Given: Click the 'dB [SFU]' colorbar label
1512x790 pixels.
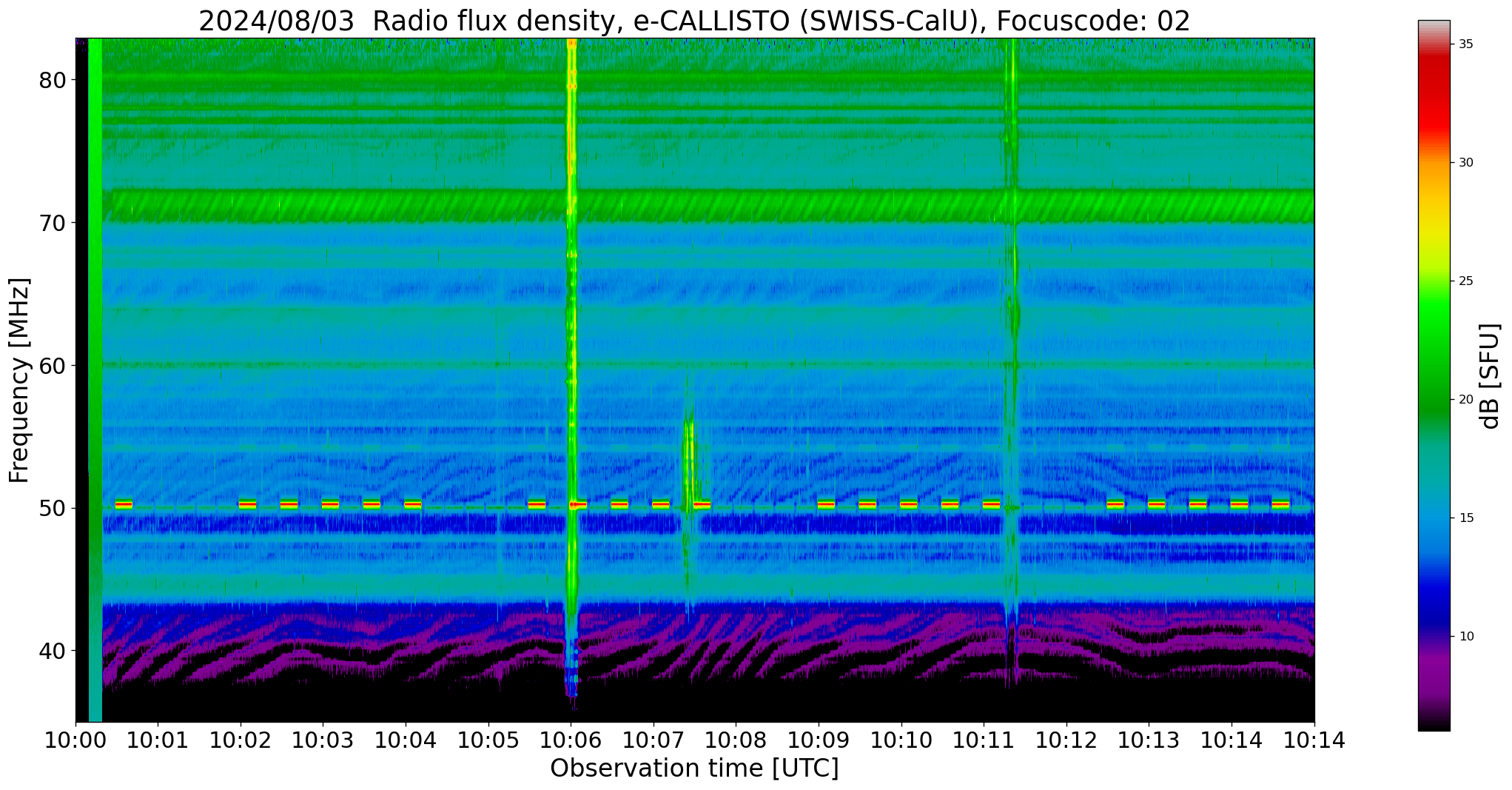Looking at the screenshot, I should (1490, 376).
